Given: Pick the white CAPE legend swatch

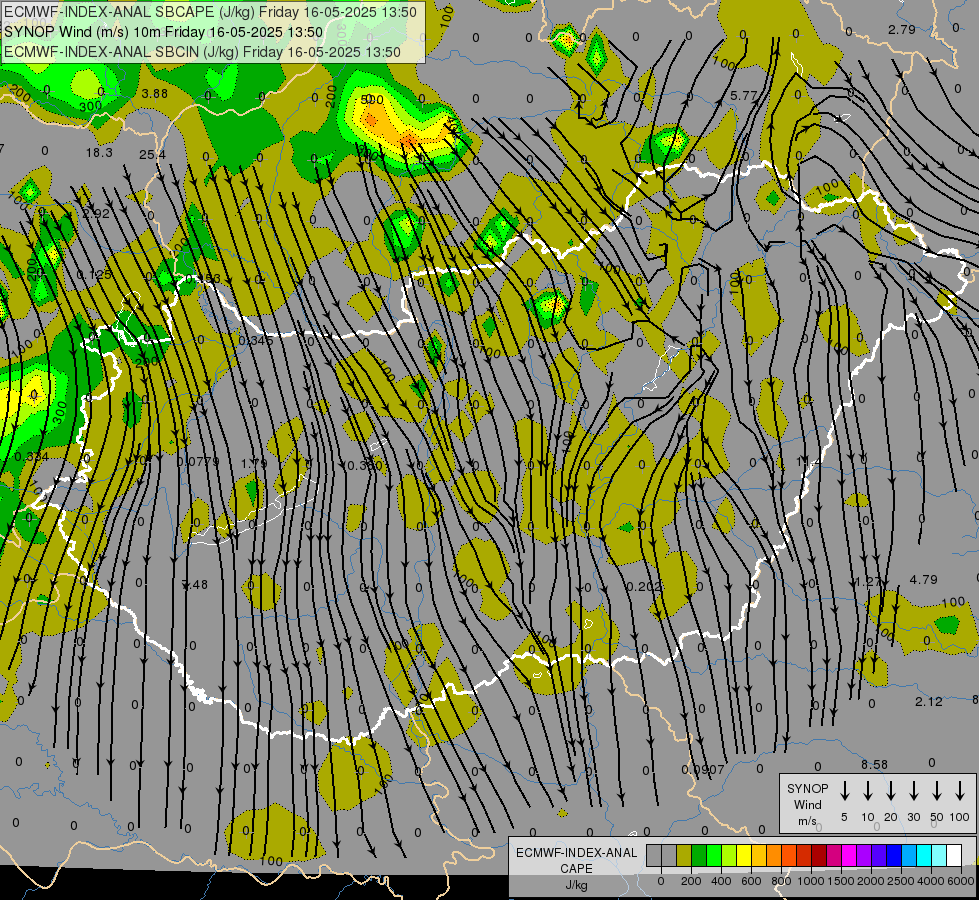Looking at the screenshot, I should (954, 855).
